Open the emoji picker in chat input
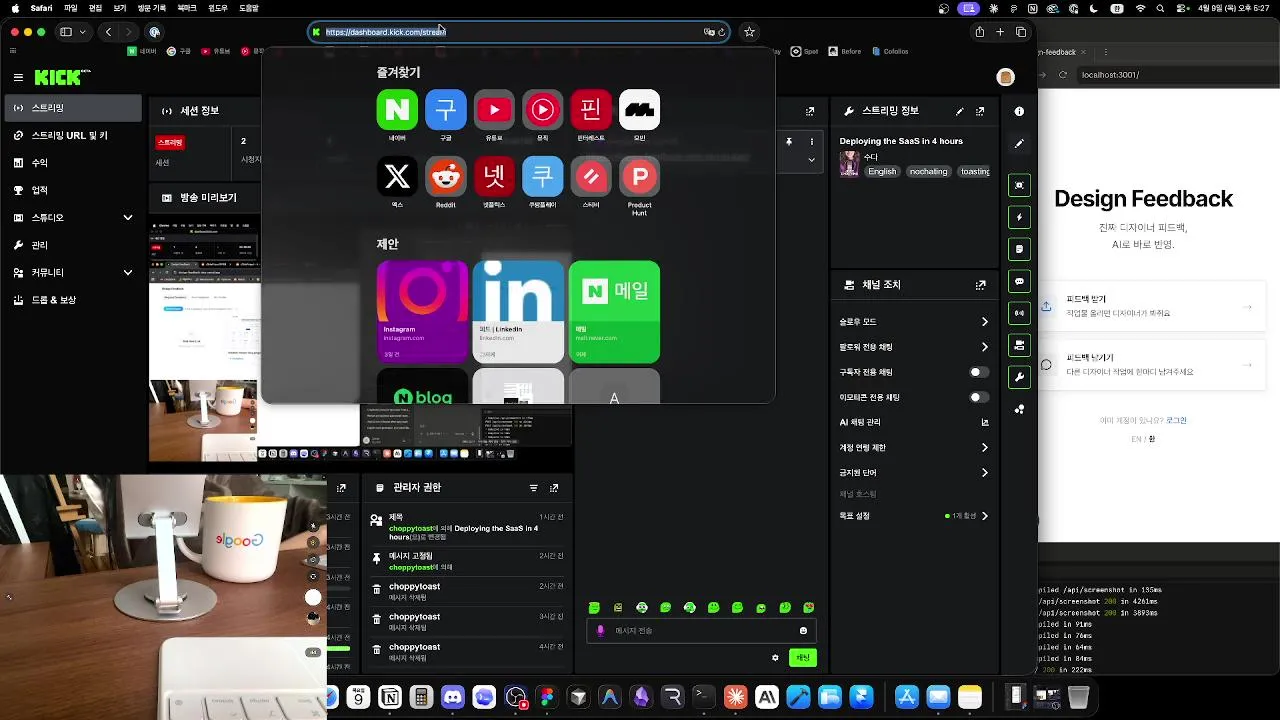The height and width of the screenshot is (720, 1280). point(803,631)
